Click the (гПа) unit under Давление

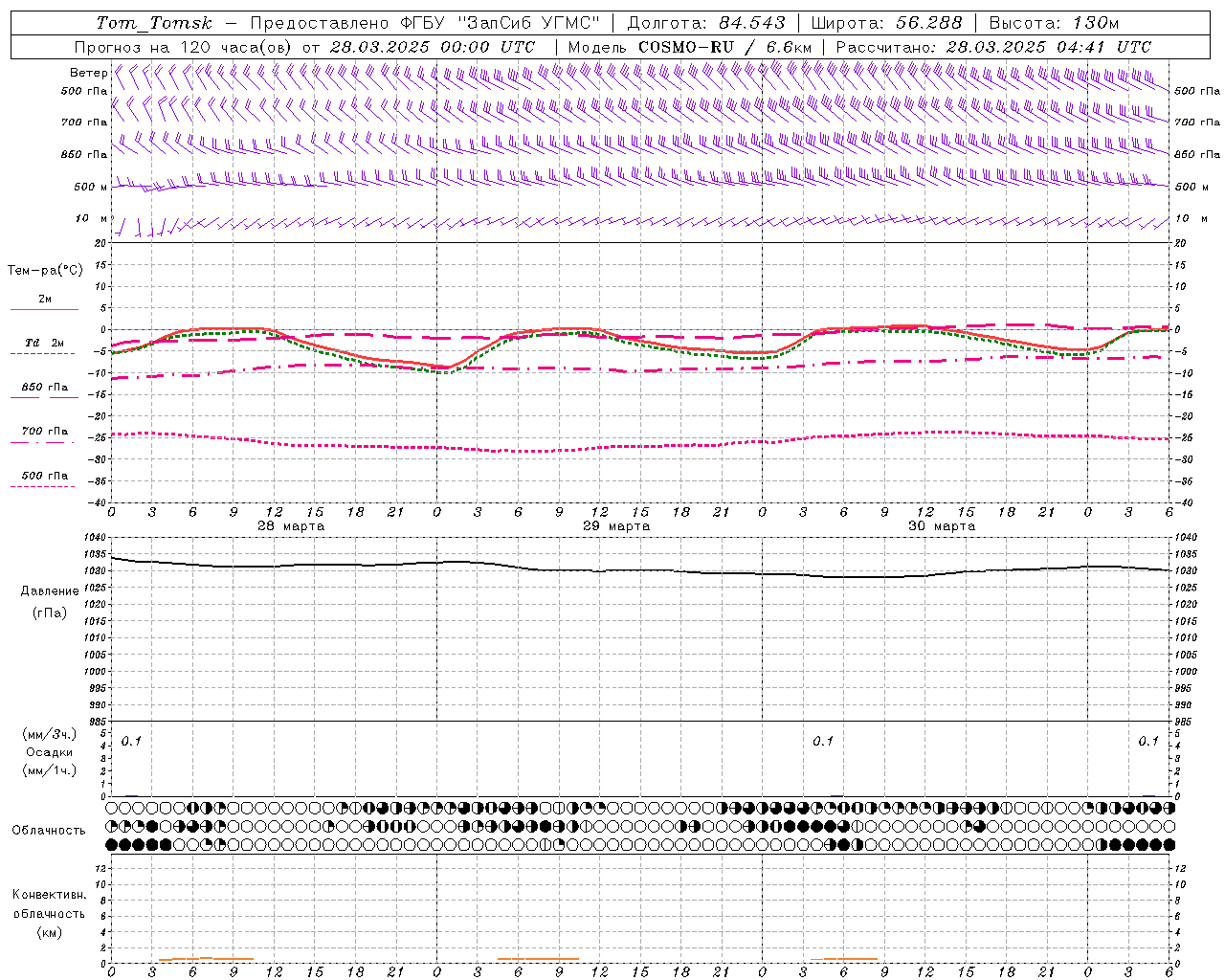point(50,612)
